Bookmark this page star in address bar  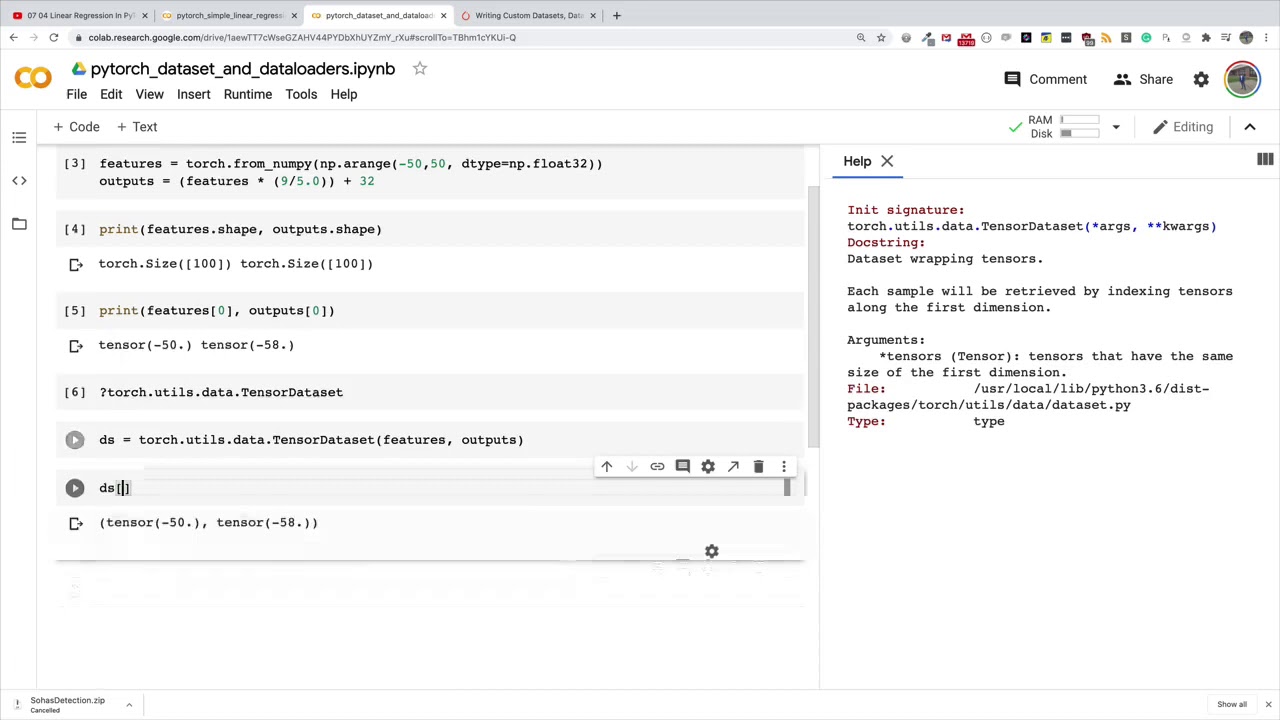pyautogui.click(x=881, y=37)
